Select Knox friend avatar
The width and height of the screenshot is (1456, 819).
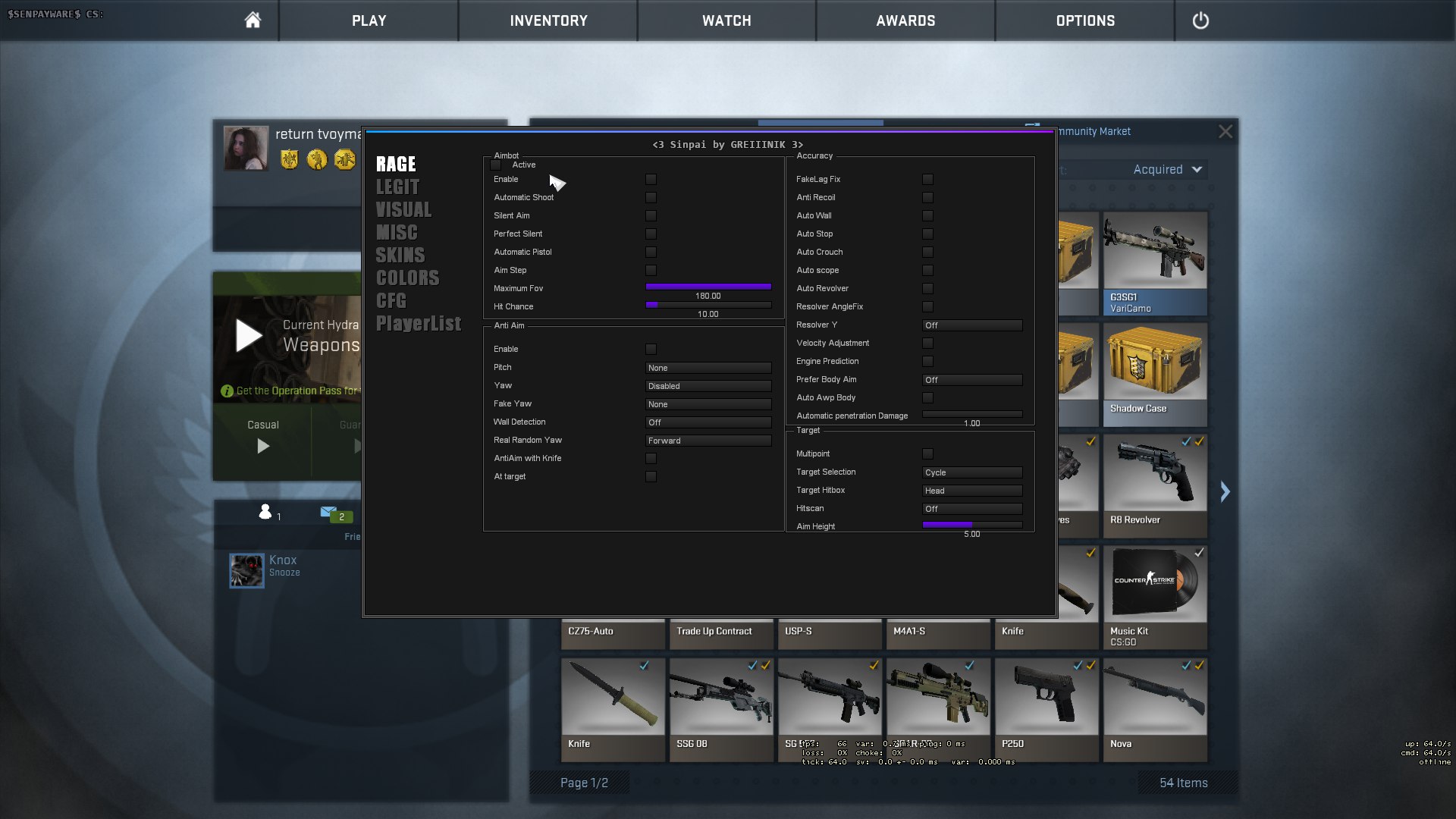[x=246, y=571]
